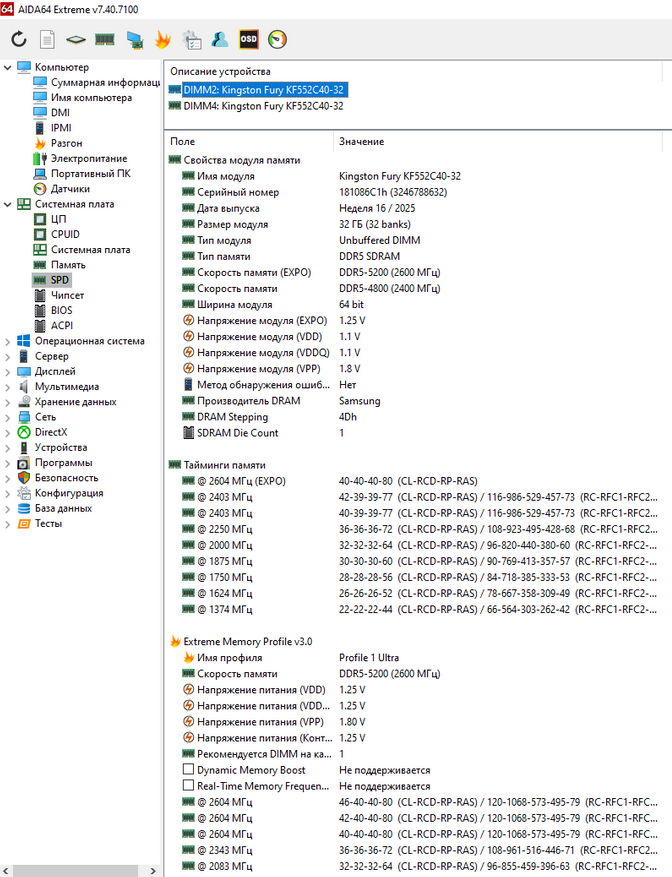Image resolution: width=672 pixels, height=877 pixels.
Task: Collapse the Системная плата parent node
Action: click(x=7, y=204)
